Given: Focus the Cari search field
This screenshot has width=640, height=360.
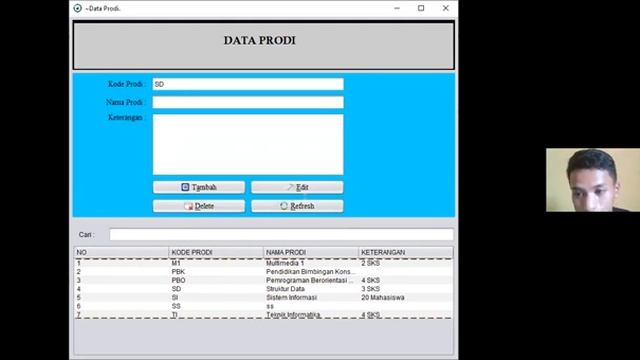Looking at the screenshot, I should click(281, 235).
